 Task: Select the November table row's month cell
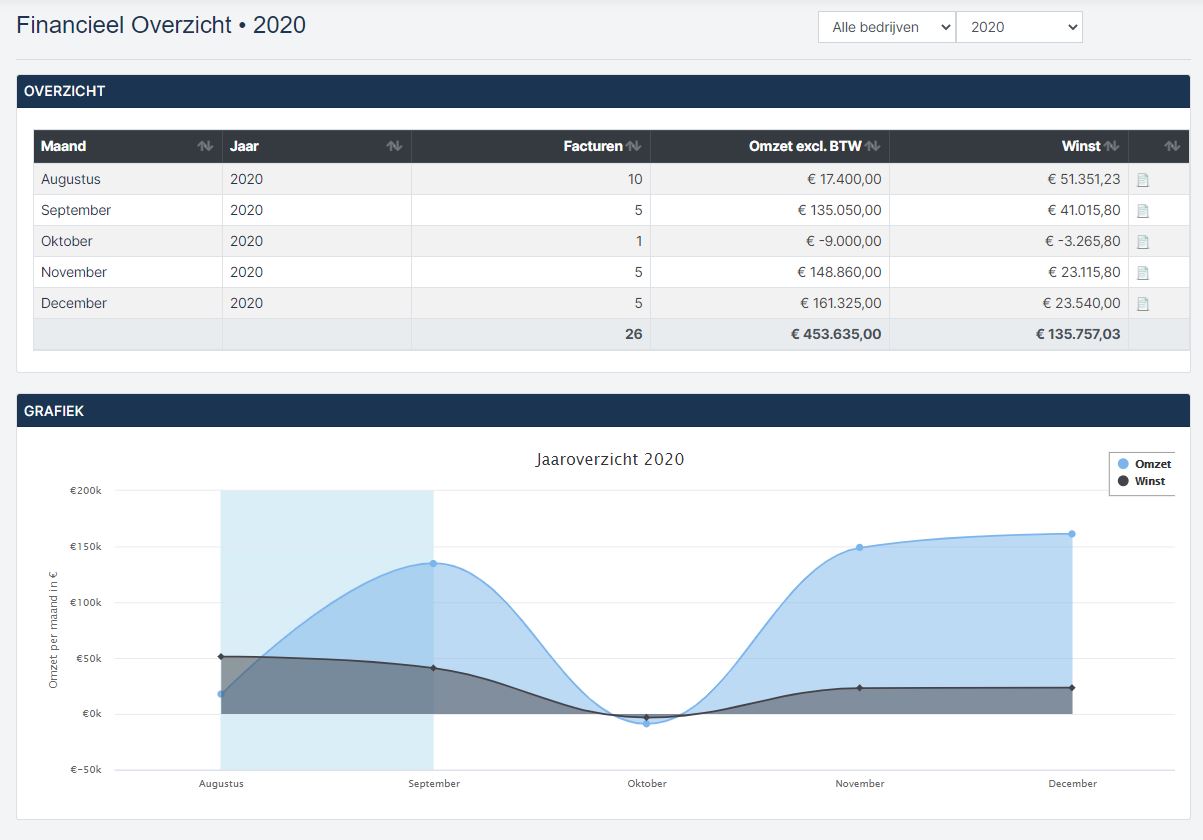coord(128,273)
